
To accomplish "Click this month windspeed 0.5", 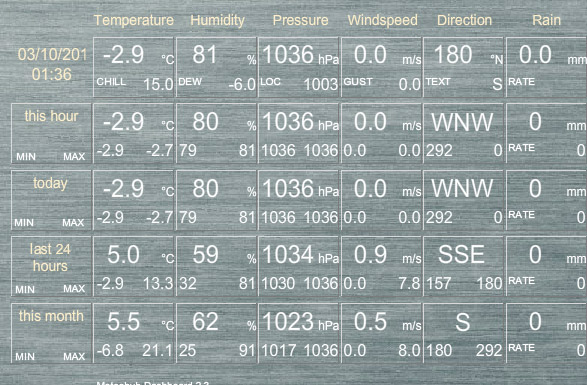I will 370,322.
